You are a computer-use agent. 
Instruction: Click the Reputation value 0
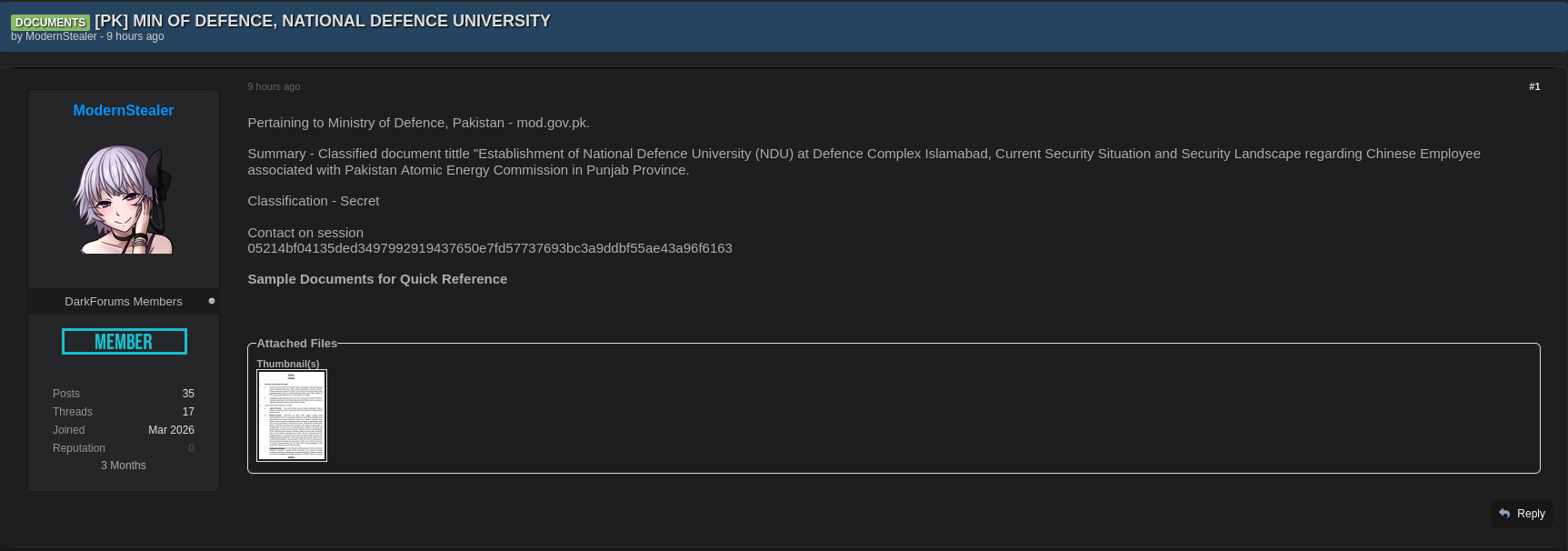pyautogui.click(x=191, y=448)
